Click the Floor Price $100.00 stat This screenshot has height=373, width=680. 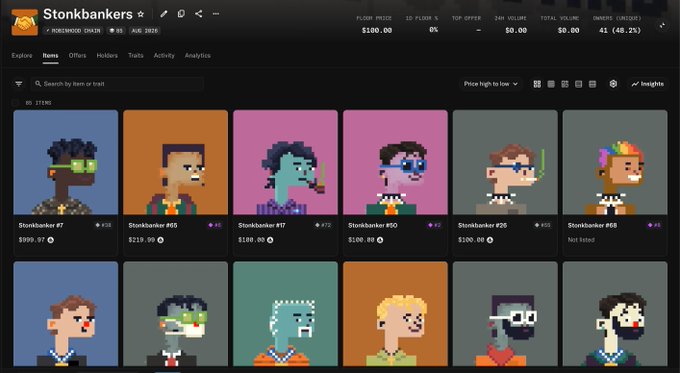pyautogui.click(x=374, y=25)
